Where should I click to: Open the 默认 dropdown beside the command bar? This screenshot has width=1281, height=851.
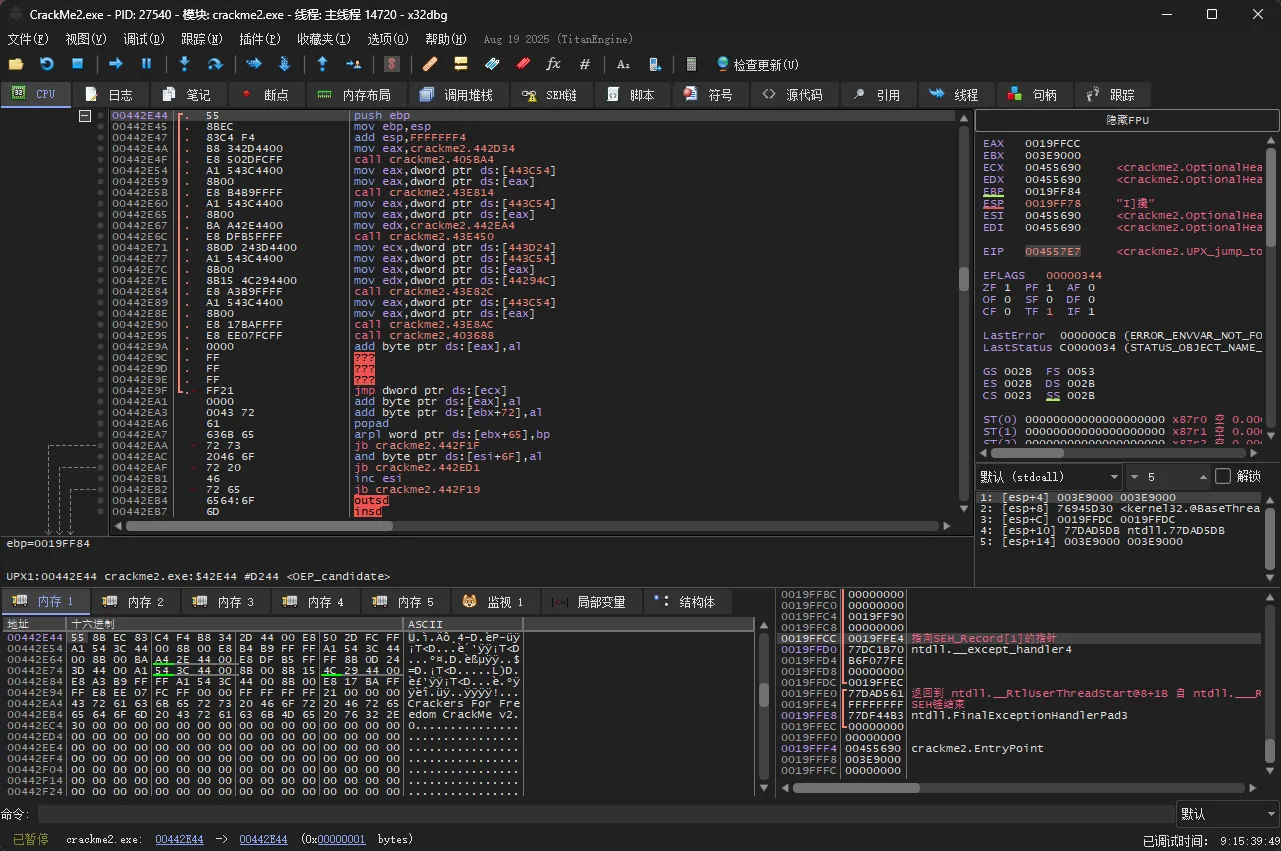point(1227,814)
